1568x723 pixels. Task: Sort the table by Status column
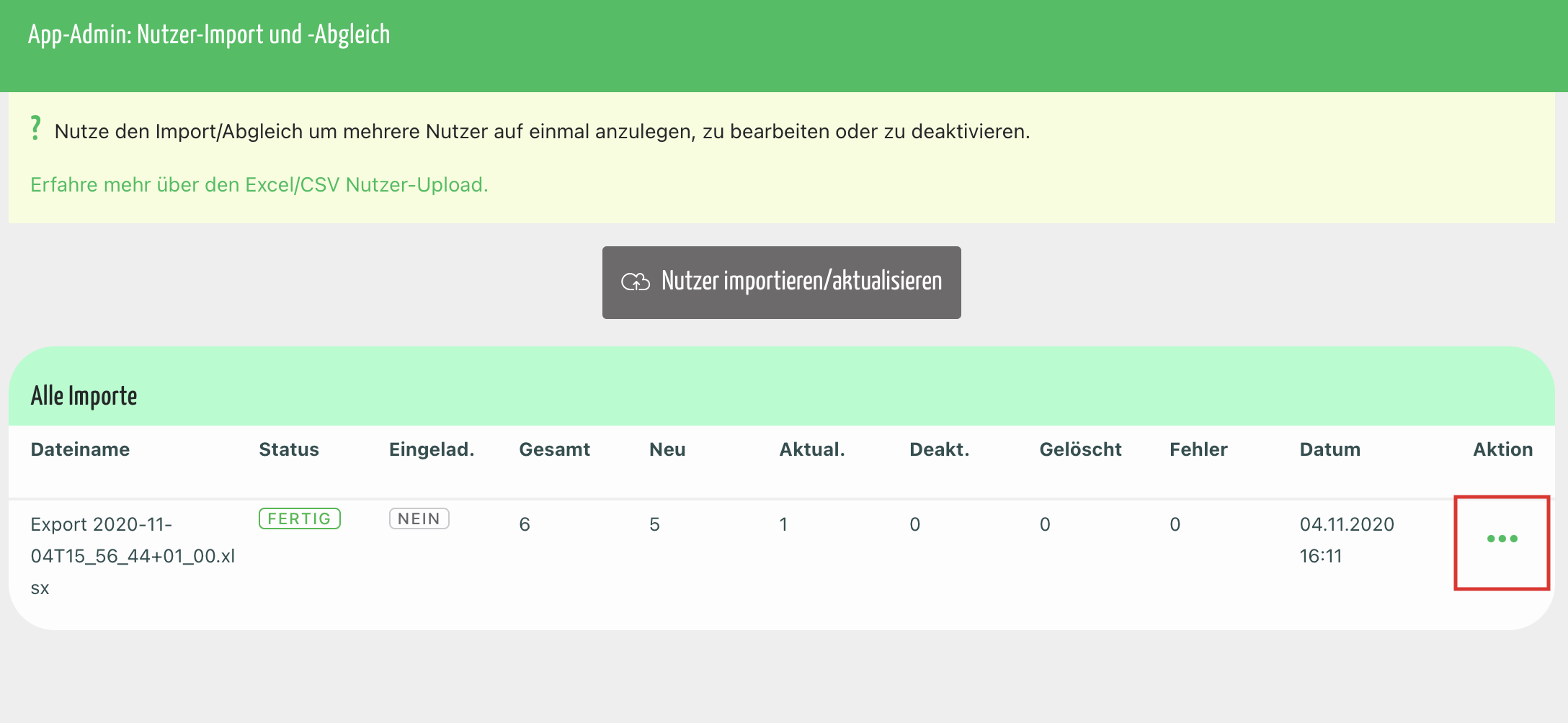tap(289, 449)
